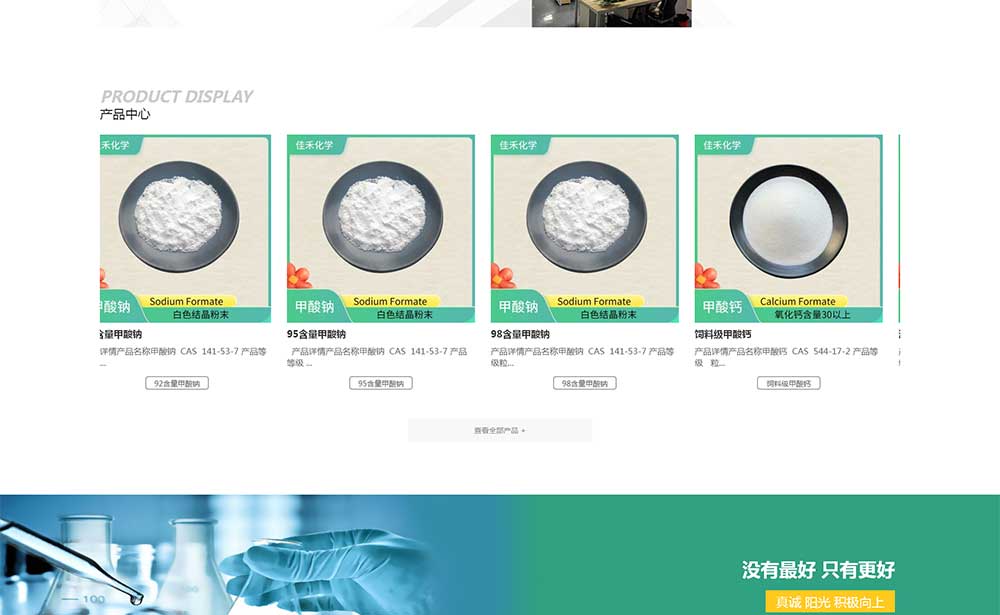Open the 98含量甲酸钠 description text
The height and width of the screenshot is (615, 1000).
[x=583, y=357]
